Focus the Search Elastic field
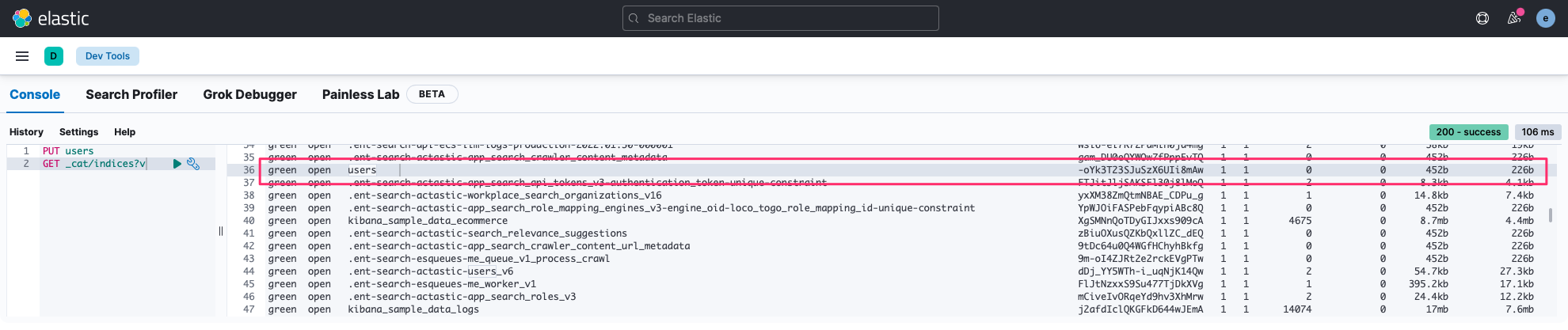The height and width of the screenshot is (330, 1568). tap(781, 18)
